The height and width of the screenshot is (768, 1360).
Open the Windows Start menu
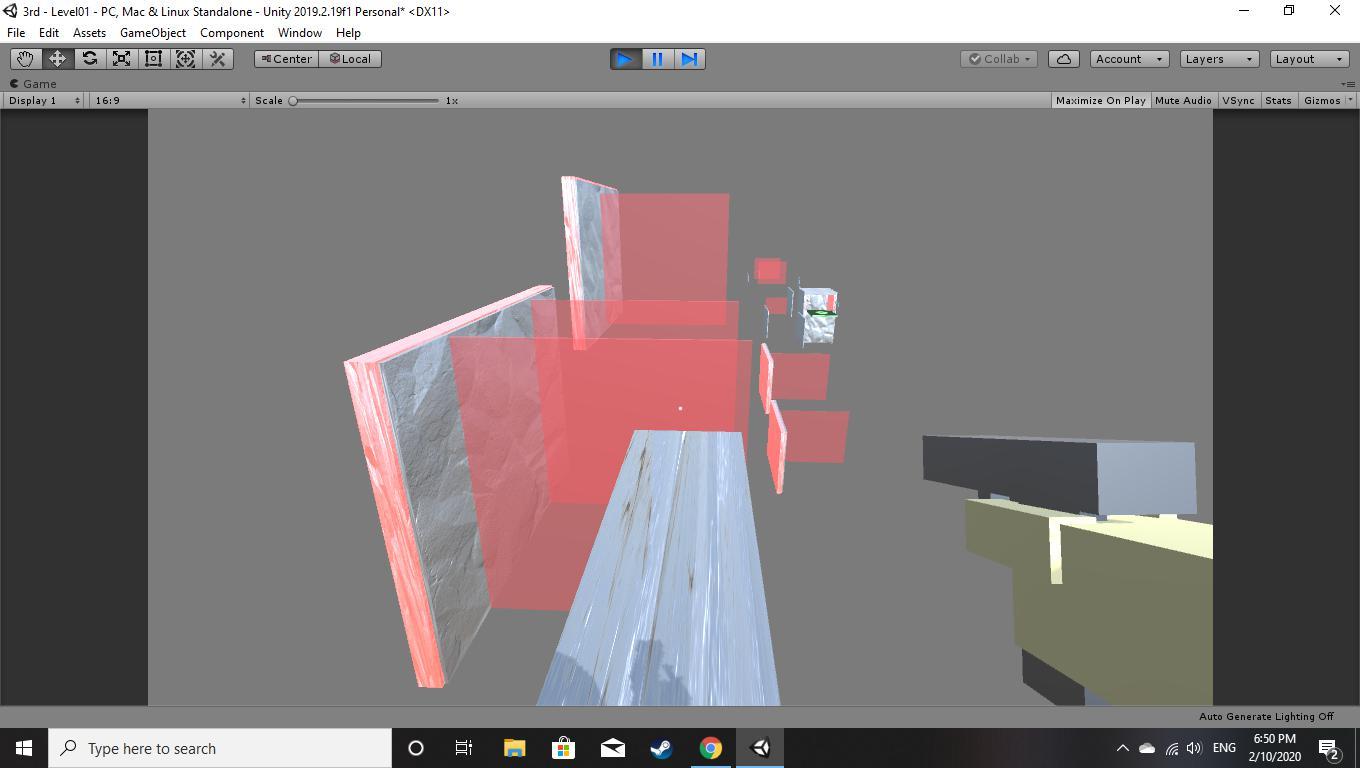click(x=24, y=748)
